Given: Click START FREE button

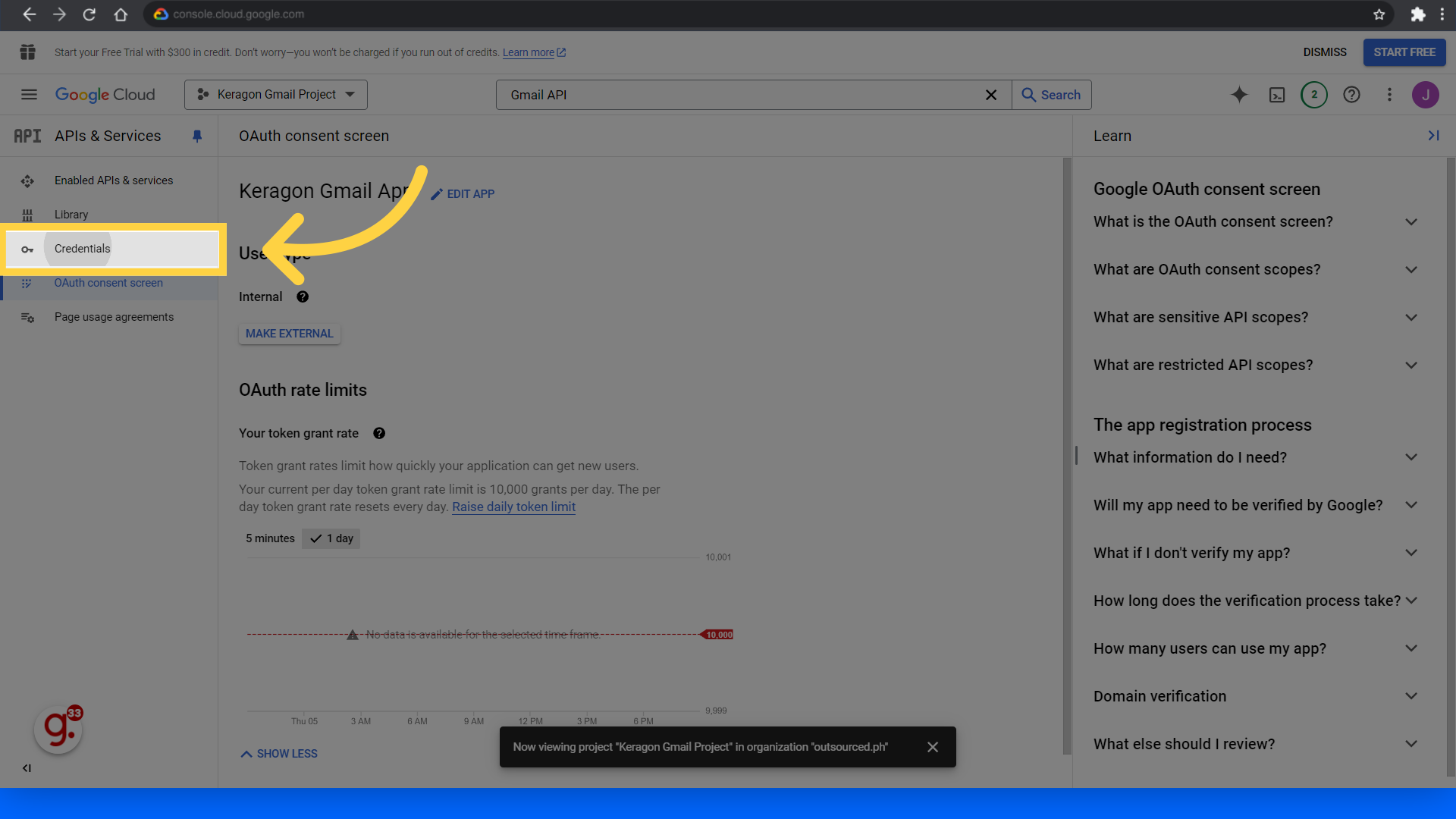Looking at the screenshot, I should pyautogui.click(x=1404, y=52).
